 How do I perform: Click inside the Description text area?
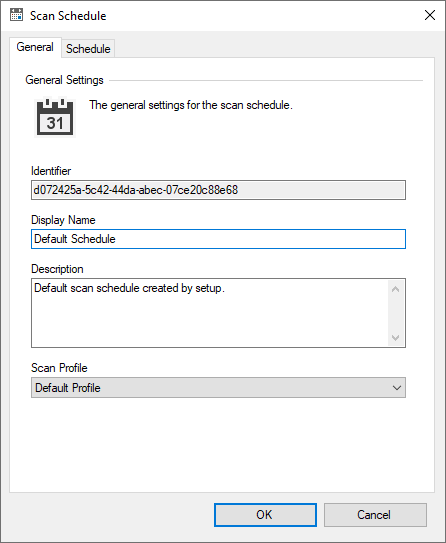(x=210, y=313)
